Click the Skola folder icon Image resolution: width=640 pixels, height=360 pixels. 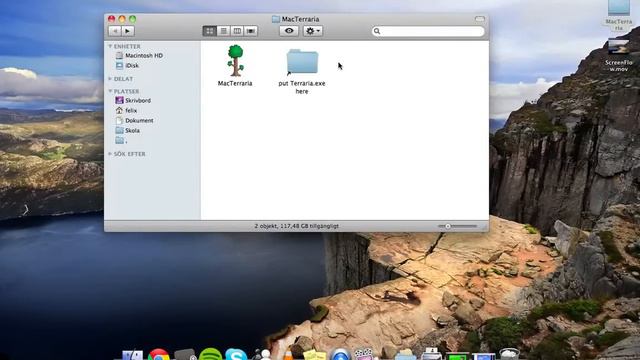tap(119, 131)
